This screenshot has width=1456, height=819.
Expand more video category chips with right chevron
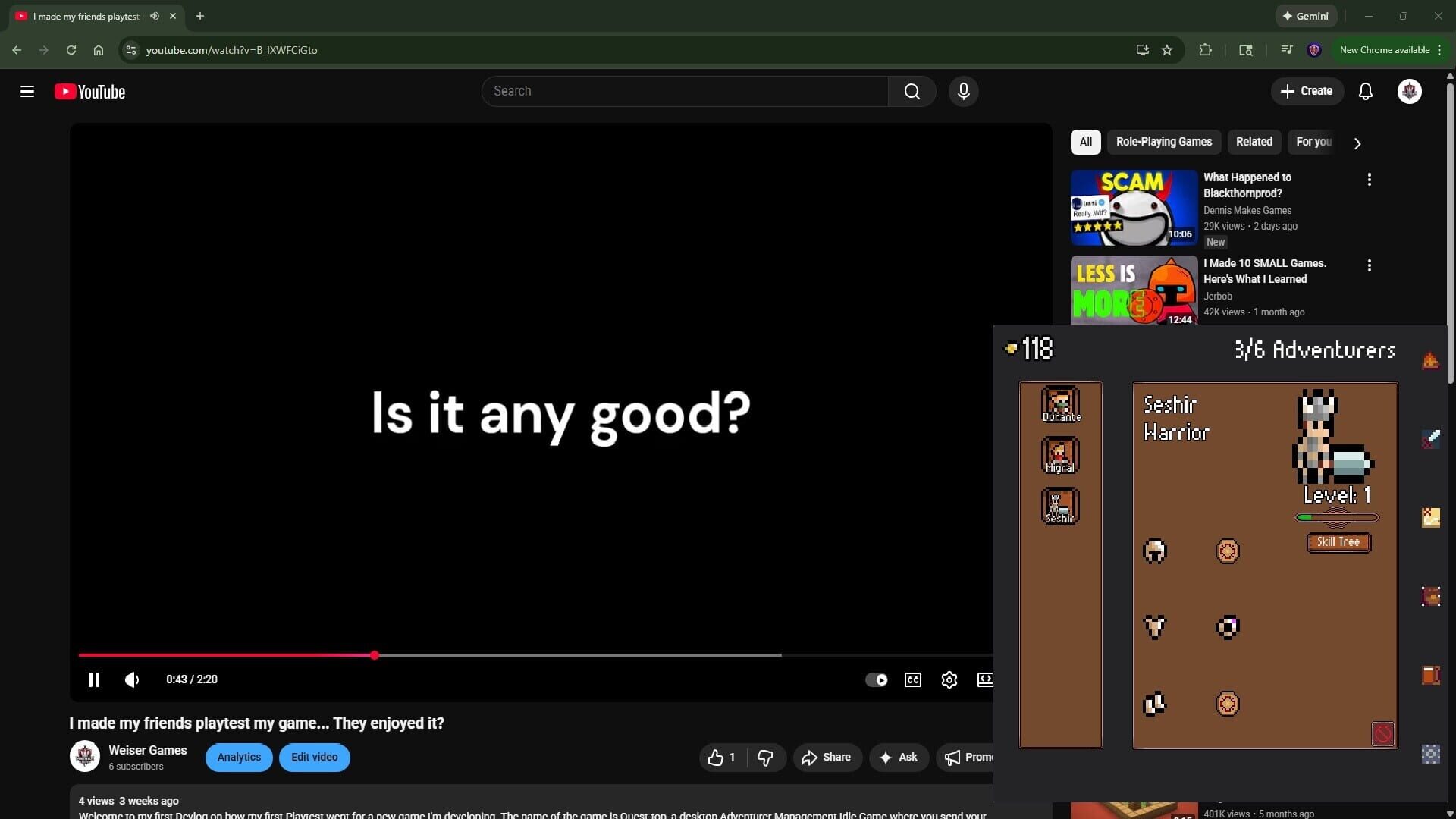pyautogui.click(x=1357, y=143)
